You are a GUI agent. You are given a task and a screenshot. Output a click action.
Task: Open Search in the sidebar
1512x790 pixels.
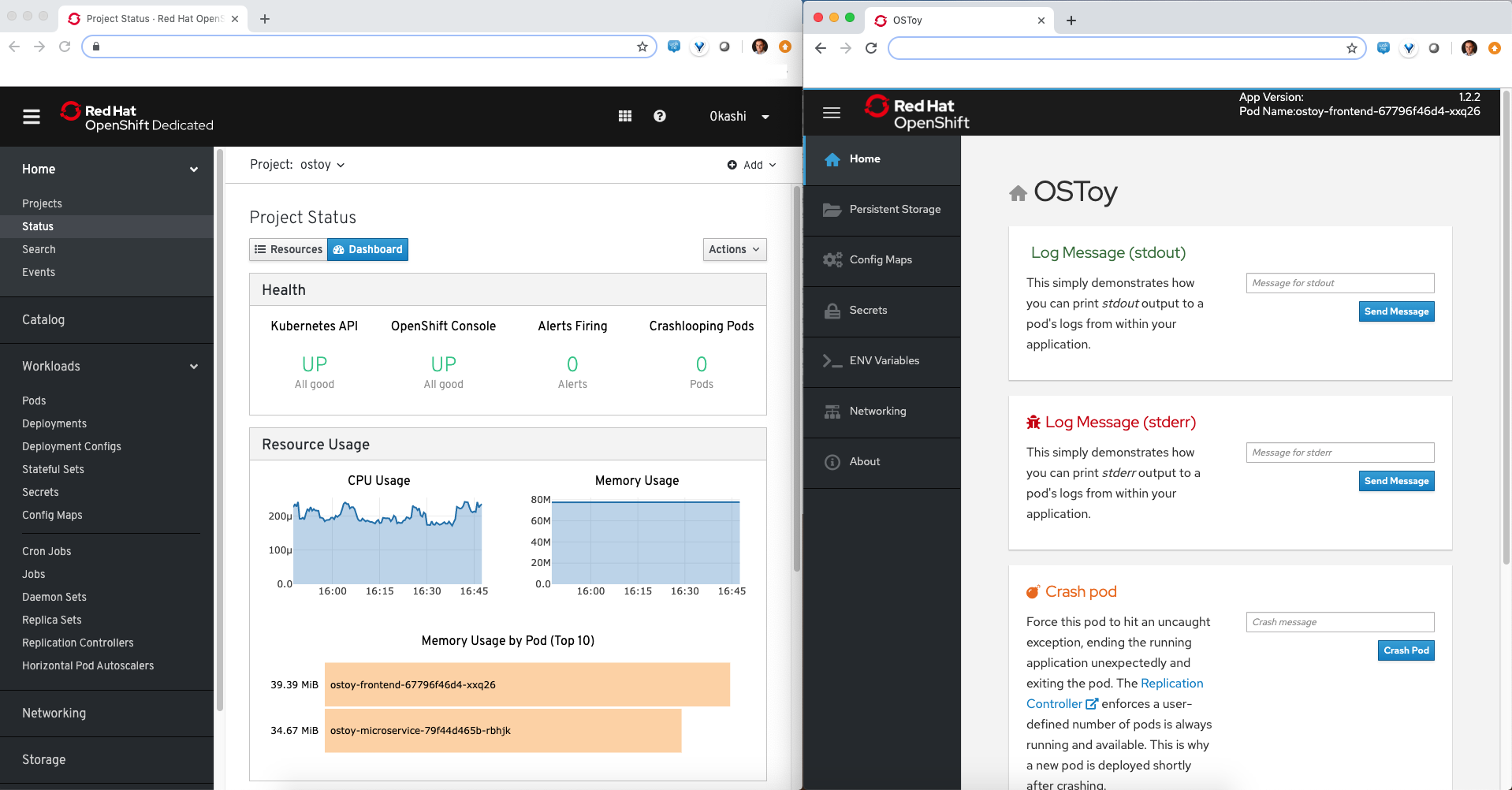tap(39, 249)
